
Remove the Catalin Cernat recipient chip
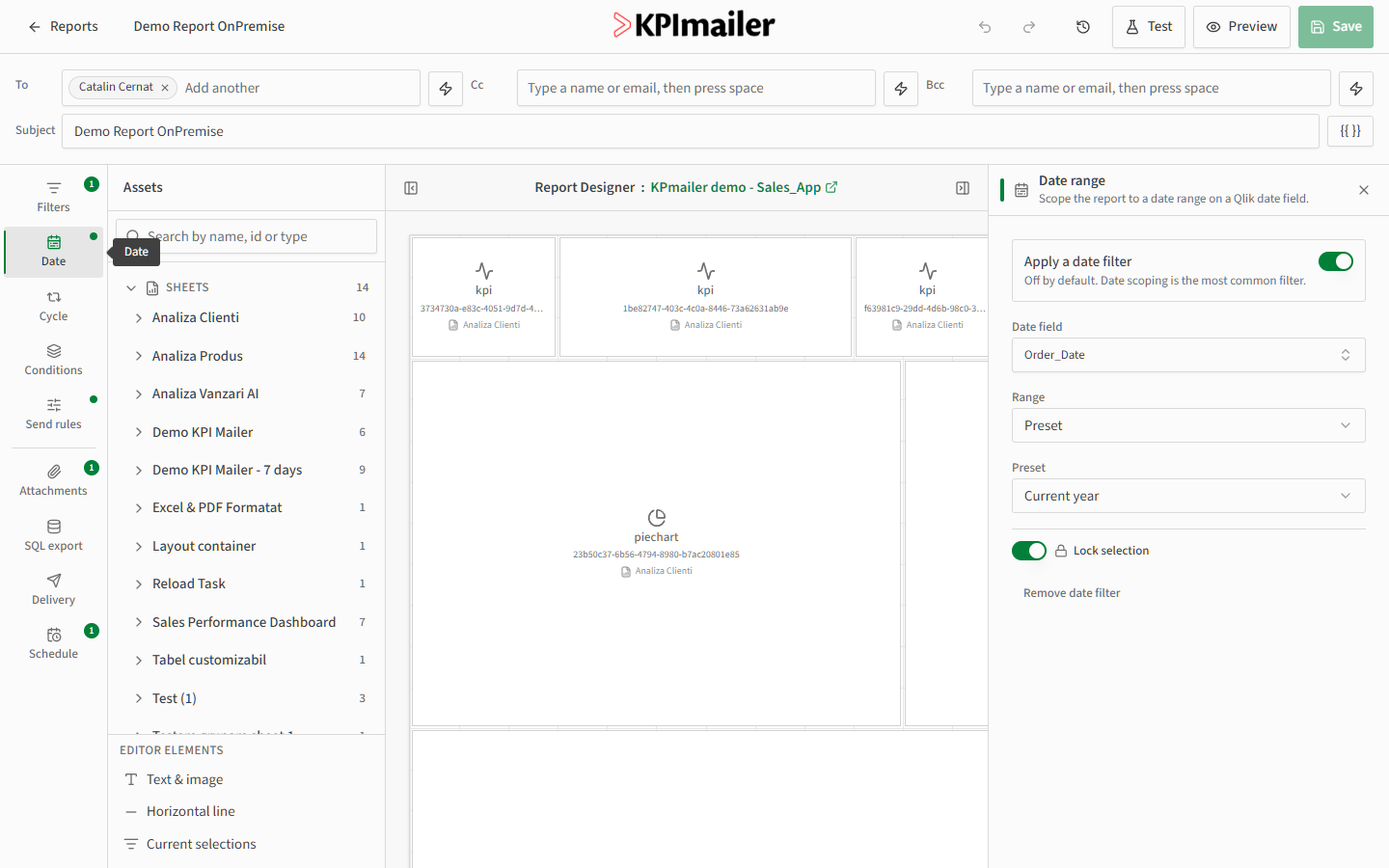click(165, 88)
